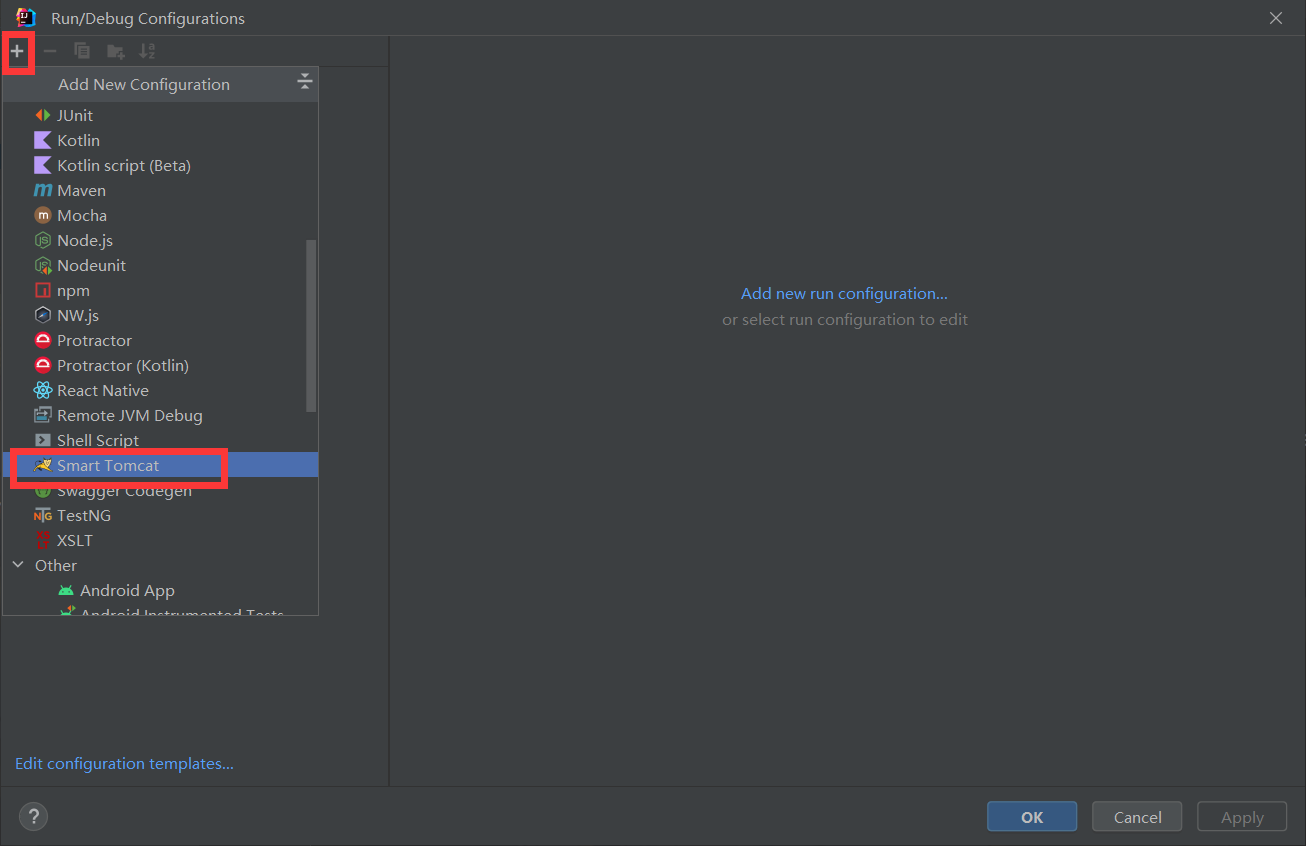Click the npm red square icon
1306x846 pixels.
tap(42, 290)
